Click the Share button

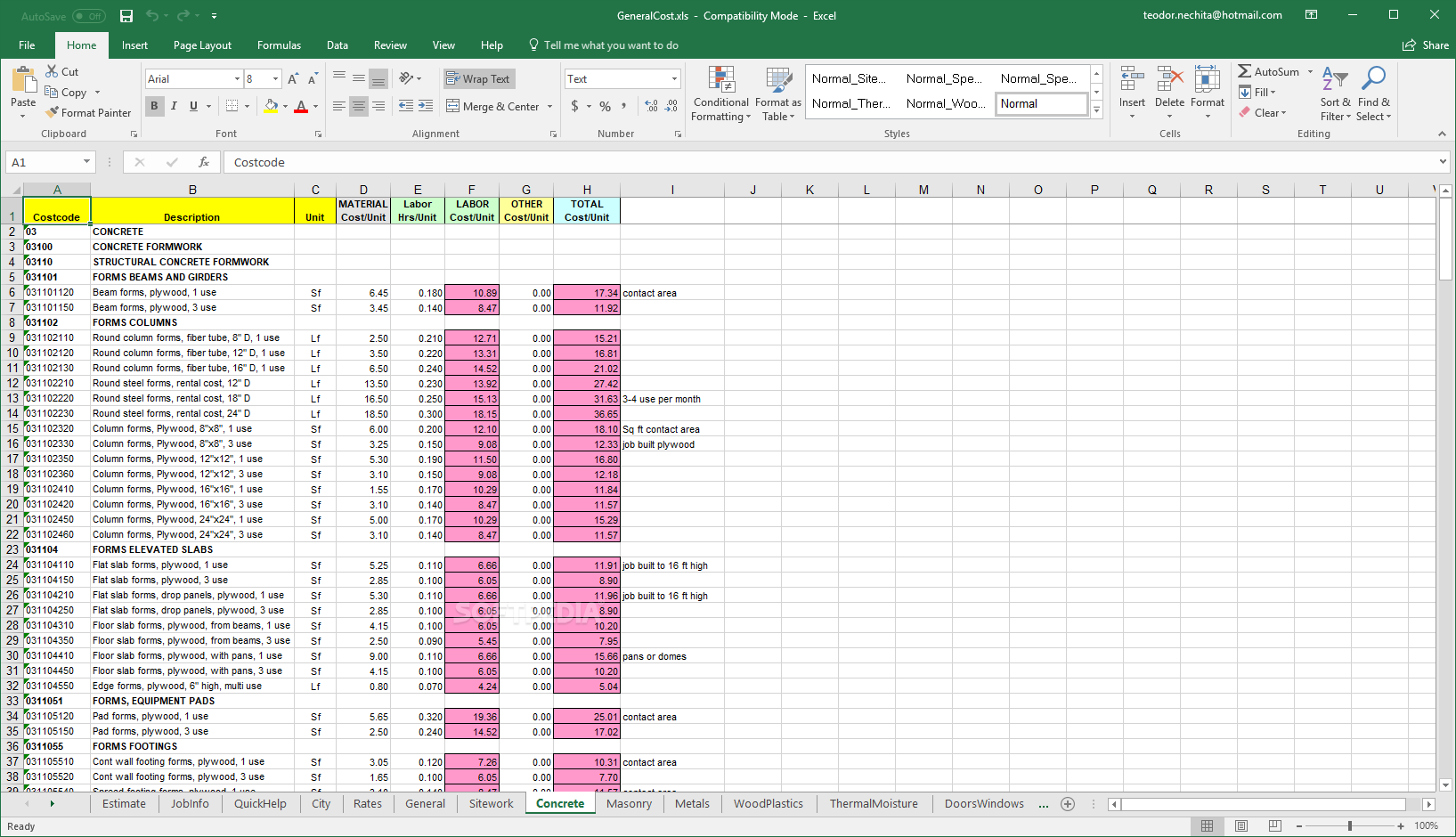tap(1425, 45)
